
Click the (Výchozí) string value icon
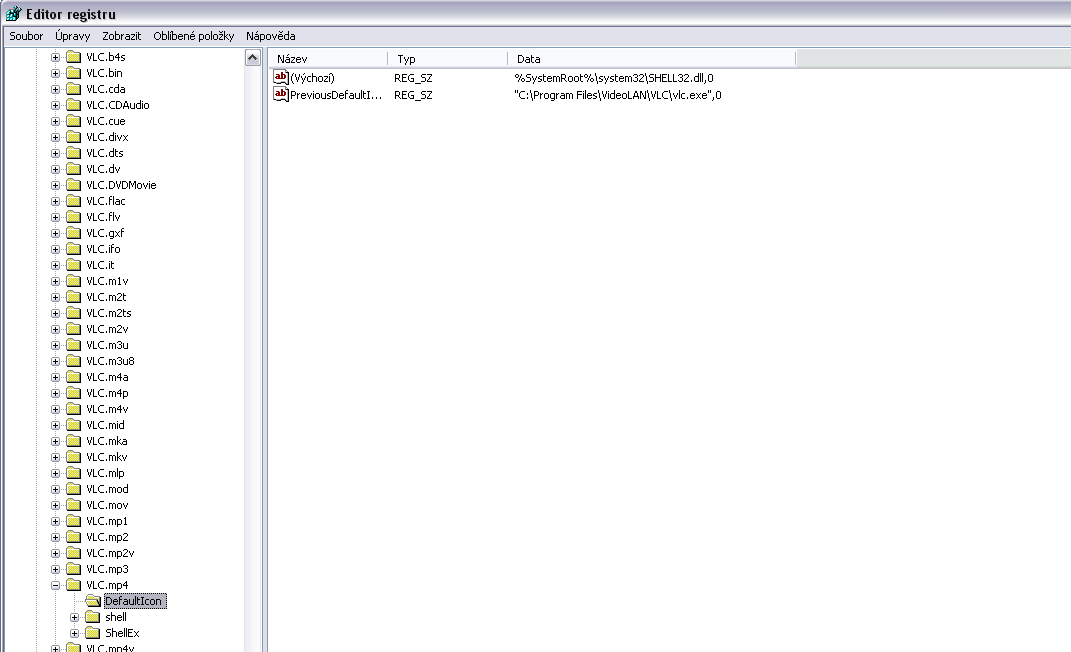[281, 77]
